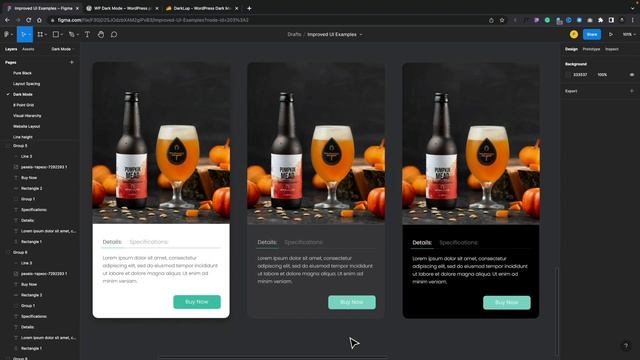Switch to the Assets tab
The height and width of the screenshot is (360, 640).
[28, 49]
